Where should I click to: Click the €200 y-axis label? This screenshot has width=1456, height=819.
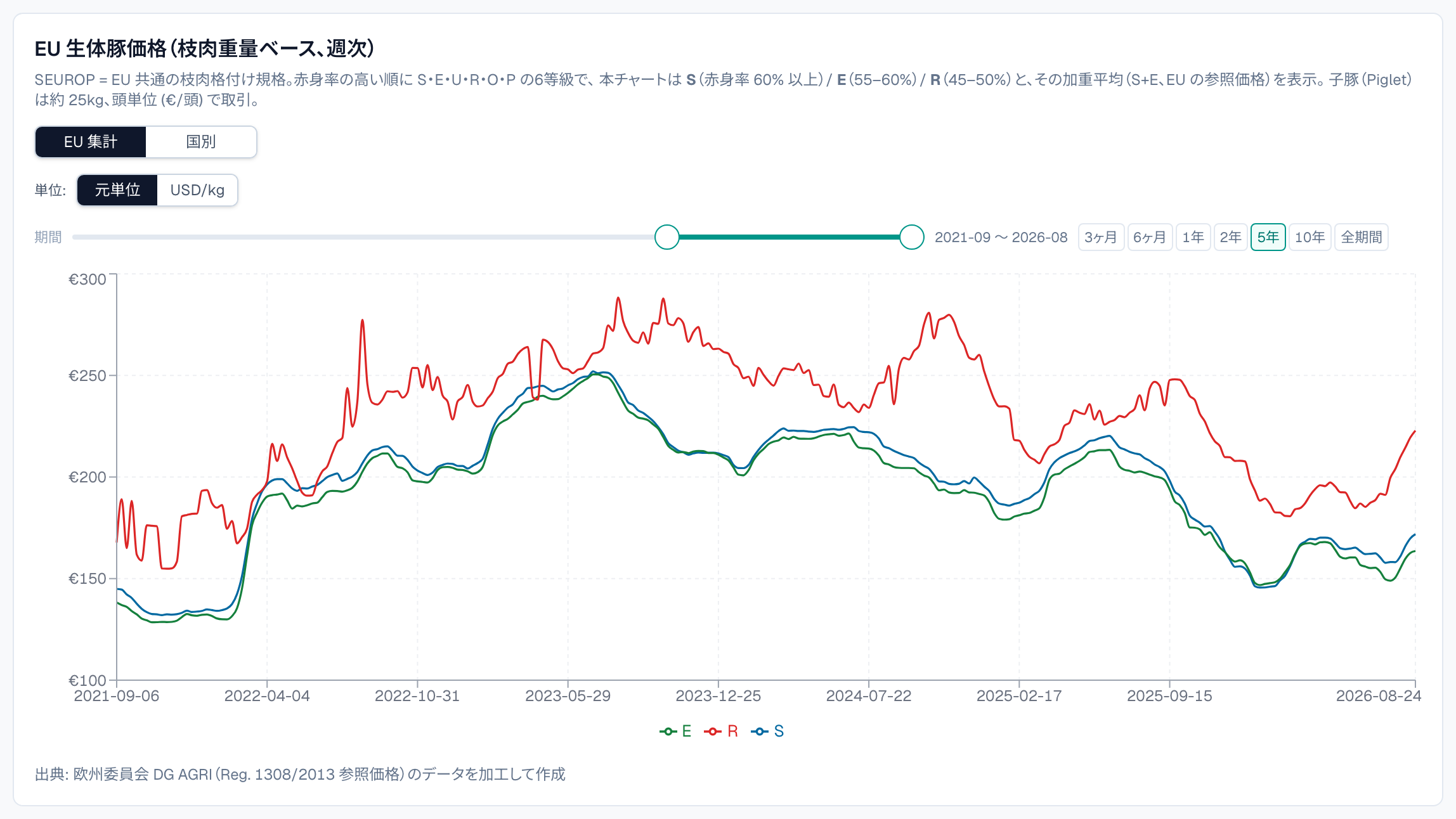(x=88, y=477)
